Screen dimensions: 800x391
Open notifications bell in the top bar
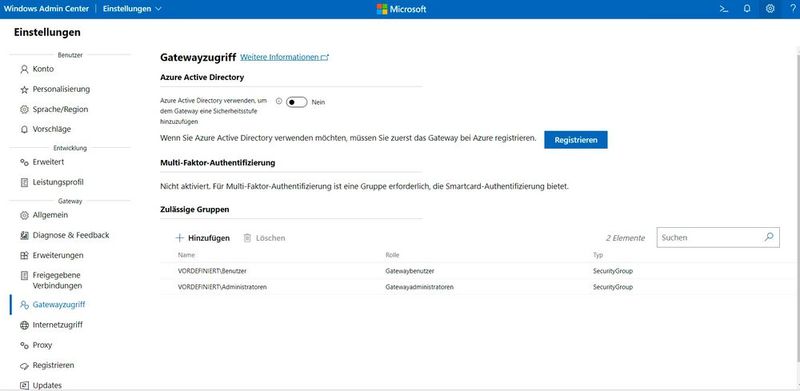click(747, 9)
